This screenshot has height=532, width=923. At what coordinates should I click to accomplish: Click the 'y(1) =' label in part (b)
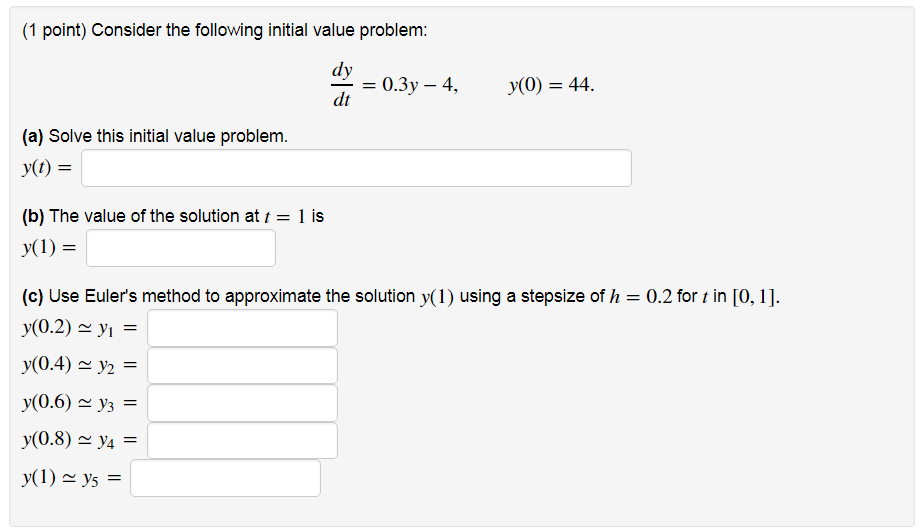[x=49, y=247]
